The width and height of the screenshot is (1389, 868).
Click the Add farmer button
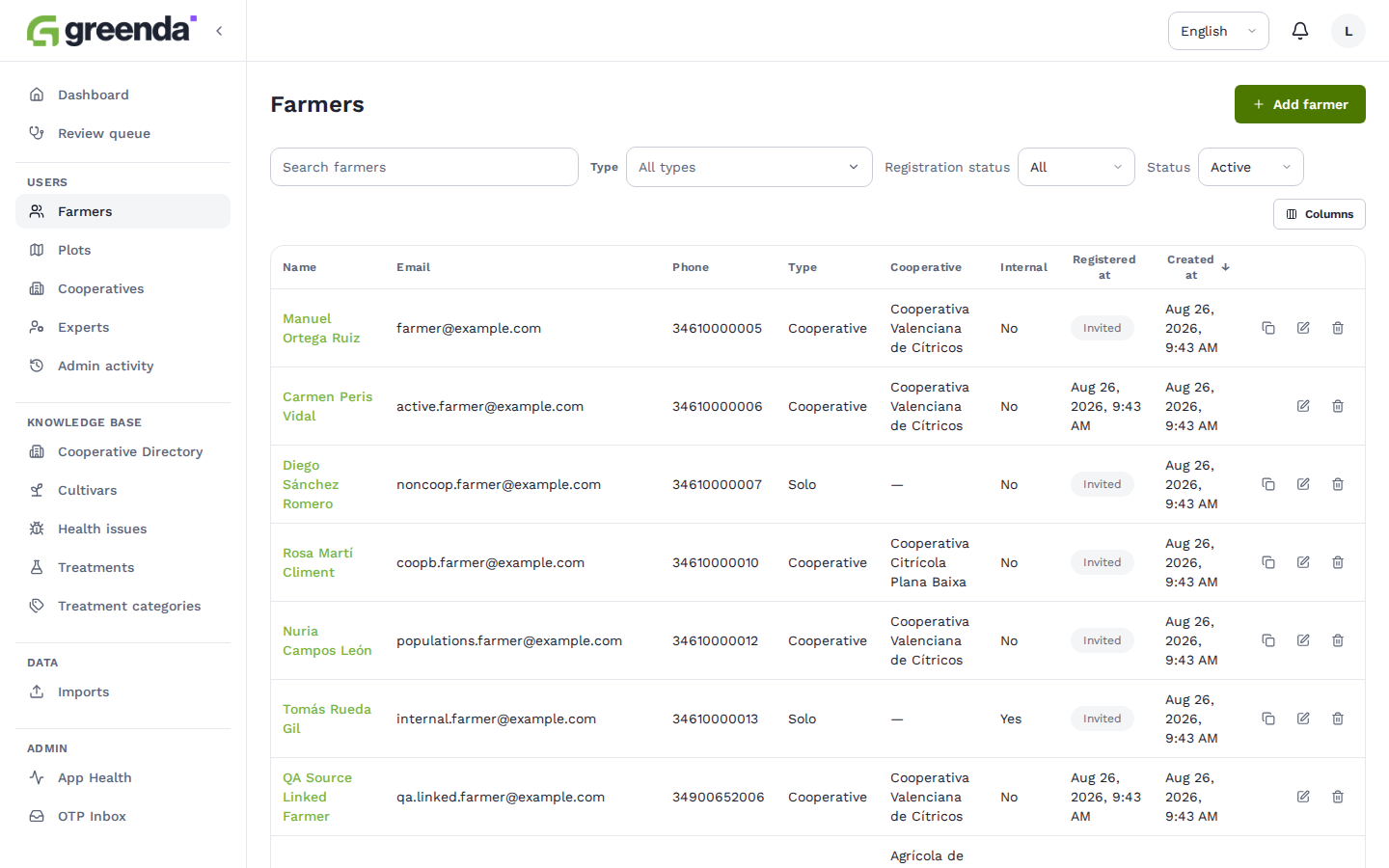[1300, 104]
